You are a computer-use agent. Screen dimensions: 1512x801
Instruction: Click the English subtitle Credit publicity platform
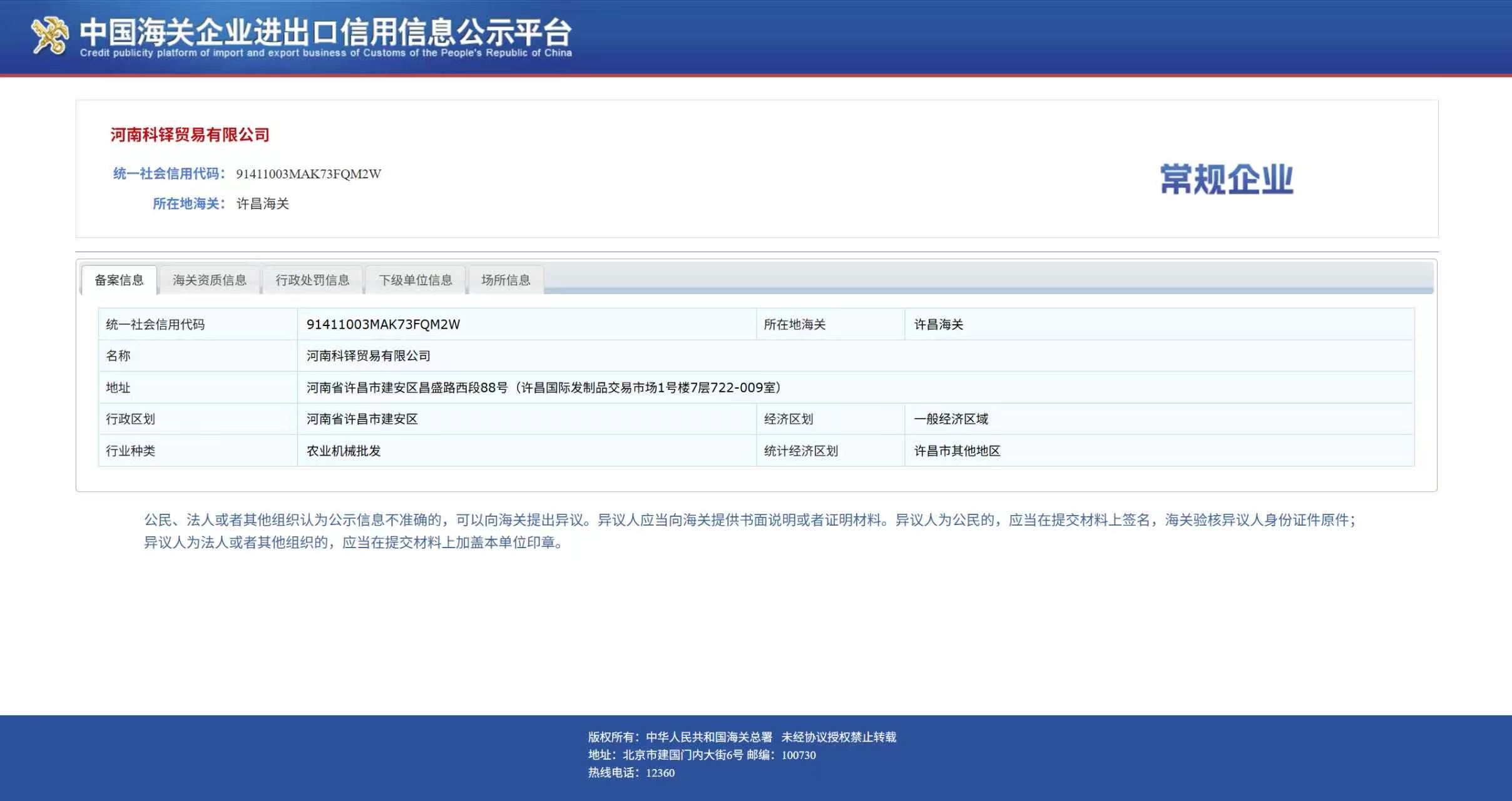click(x=325, y=53)
